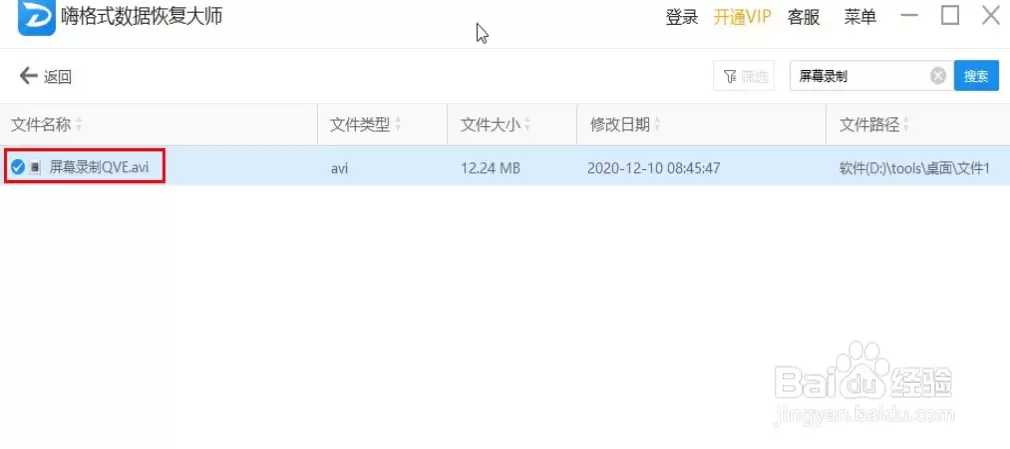The width and height of the screenshot is (1010, 449).
Task: Sort by file path arrows
Action: 906,124
